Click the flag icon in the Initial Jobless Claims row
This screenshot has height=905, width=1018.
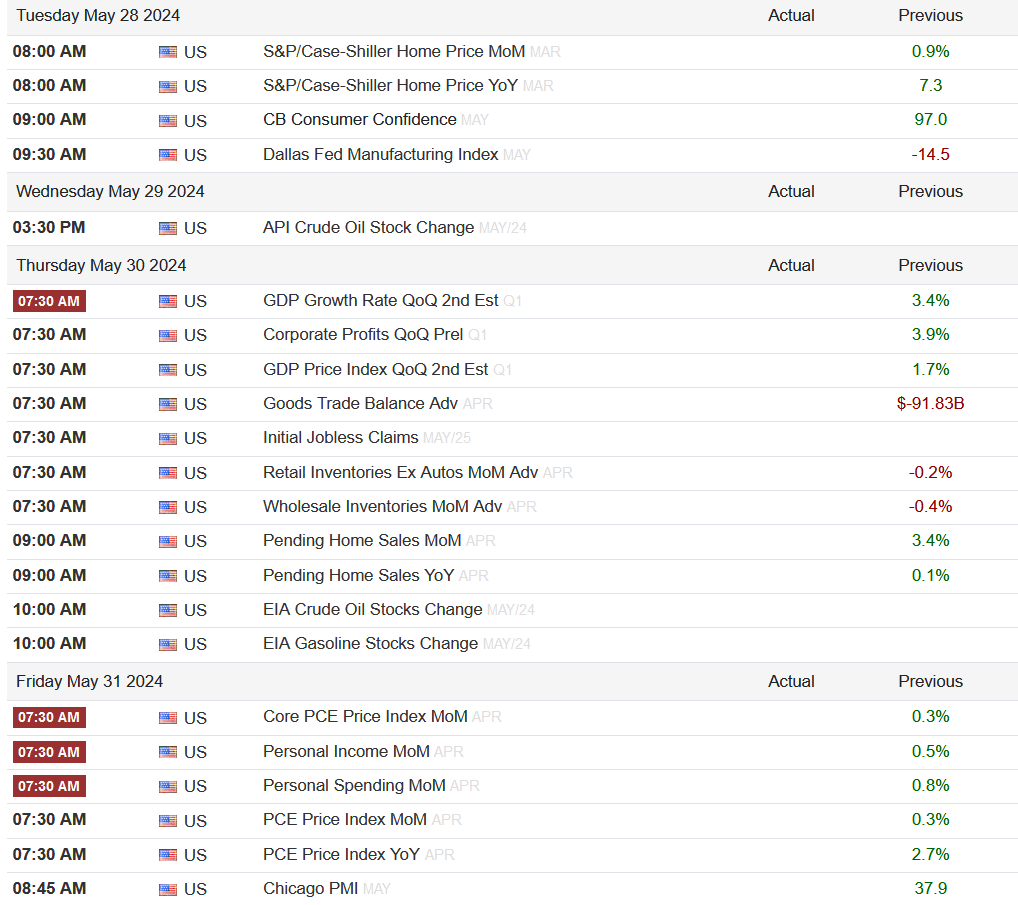tap(168, 439)
